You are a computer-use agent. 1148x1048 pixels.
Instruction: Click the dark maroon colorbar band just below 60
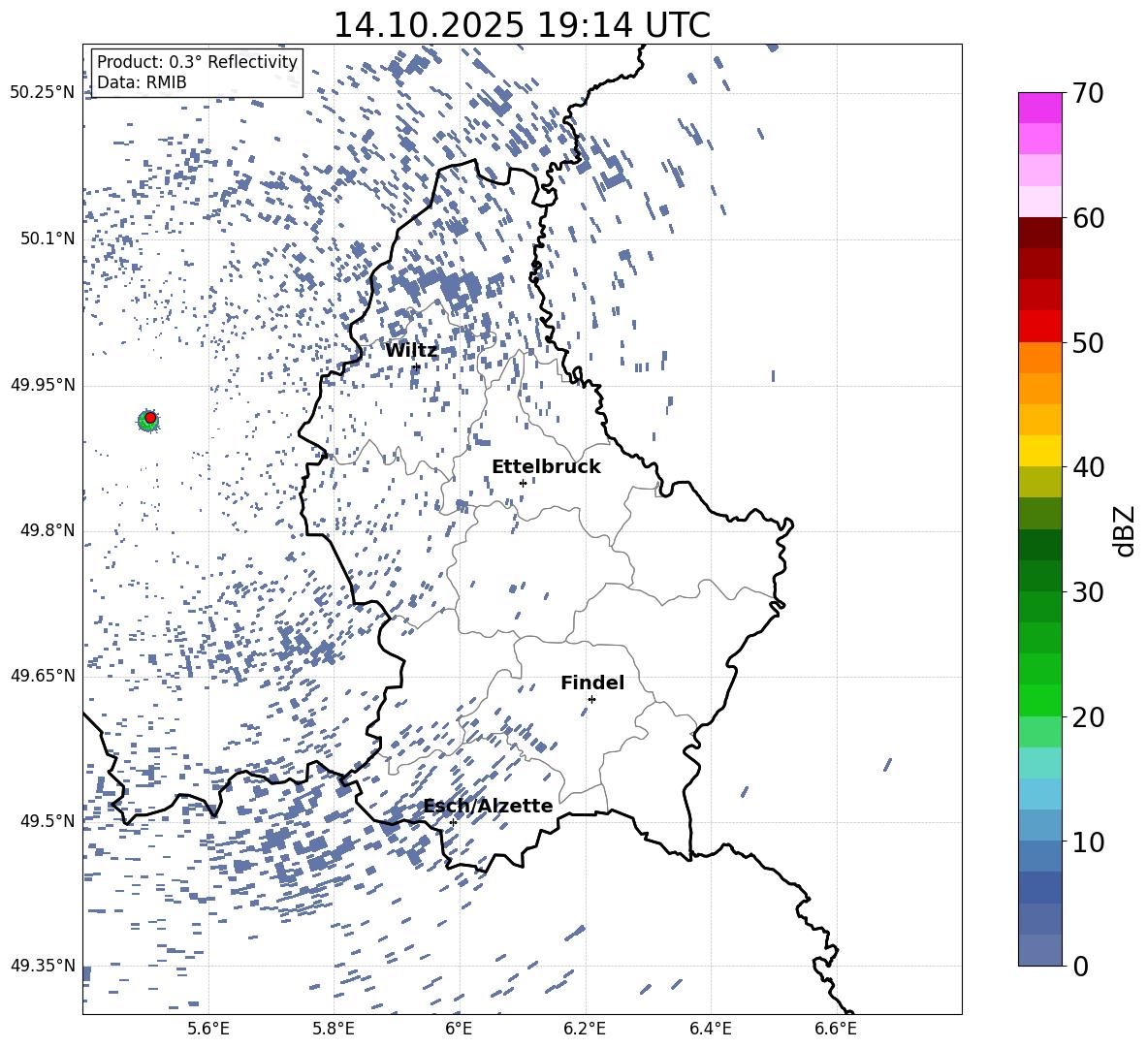[x=1040, y=233]
